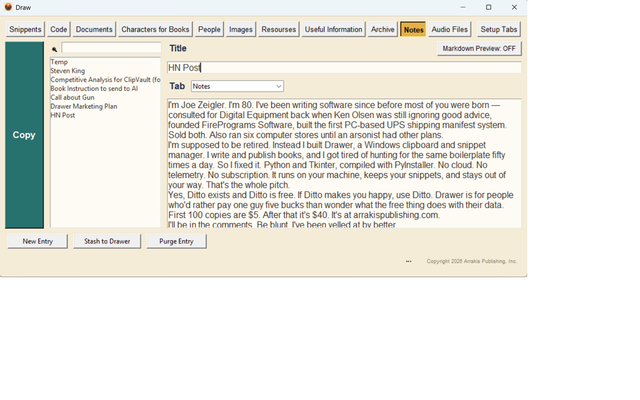Screen dimensions: 640x400
Task: Click the Drawer app icon in title bar
Action: click(x=8, y=7)
